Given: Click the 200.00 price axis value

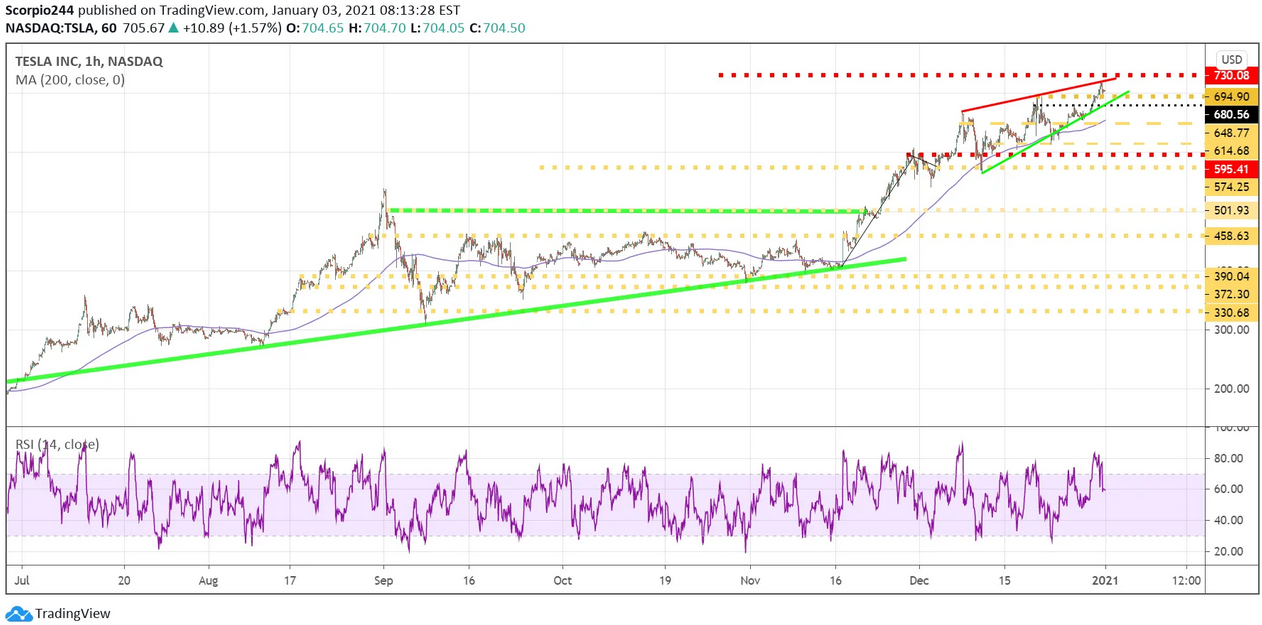Looking at the screenshot, I should [x=1231, y=389].
